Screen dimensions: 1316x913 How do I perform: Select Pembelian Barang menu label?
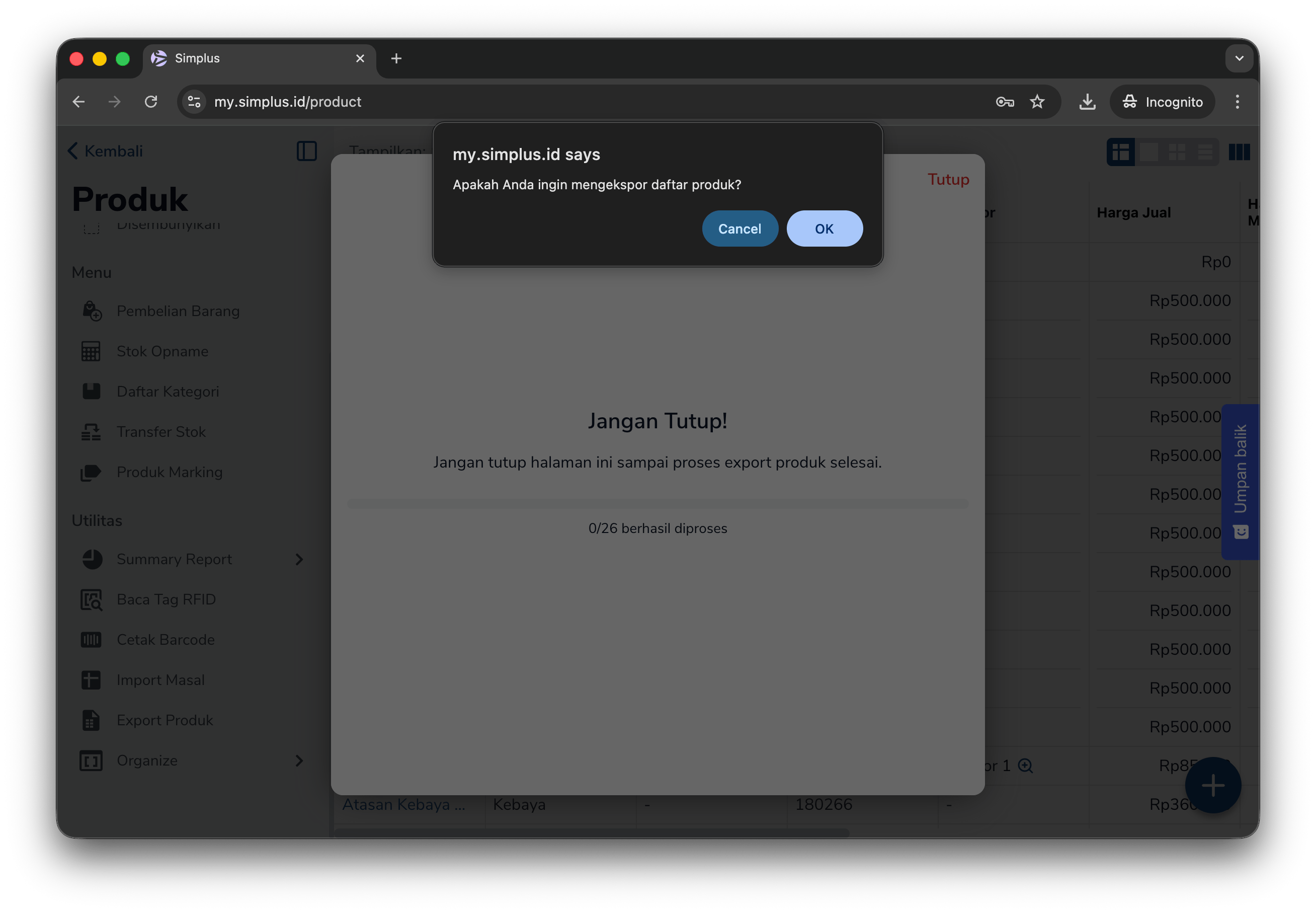(x=179, y=311)
